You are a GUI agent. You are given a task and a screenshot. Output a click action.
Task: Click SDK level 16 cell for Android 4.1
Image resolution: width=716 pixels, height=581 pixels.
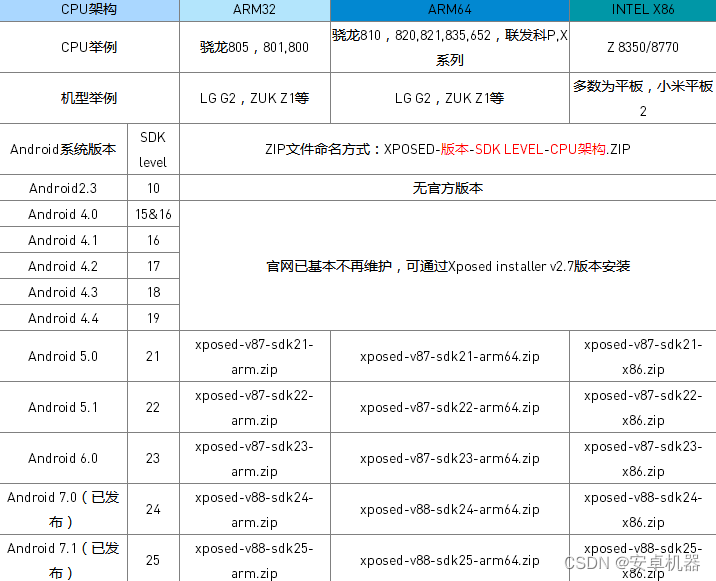[153, 240]
